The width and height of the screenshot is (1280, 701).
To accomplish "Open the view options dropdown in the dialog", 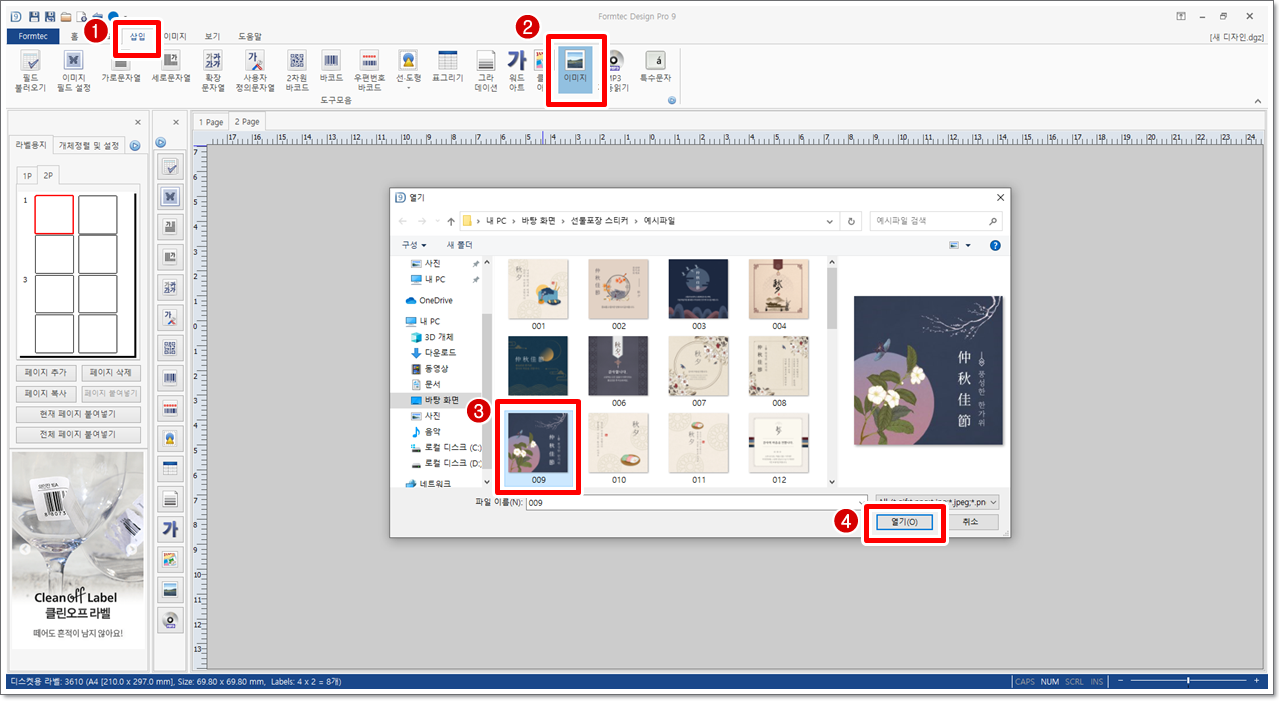I will point(969,245).
